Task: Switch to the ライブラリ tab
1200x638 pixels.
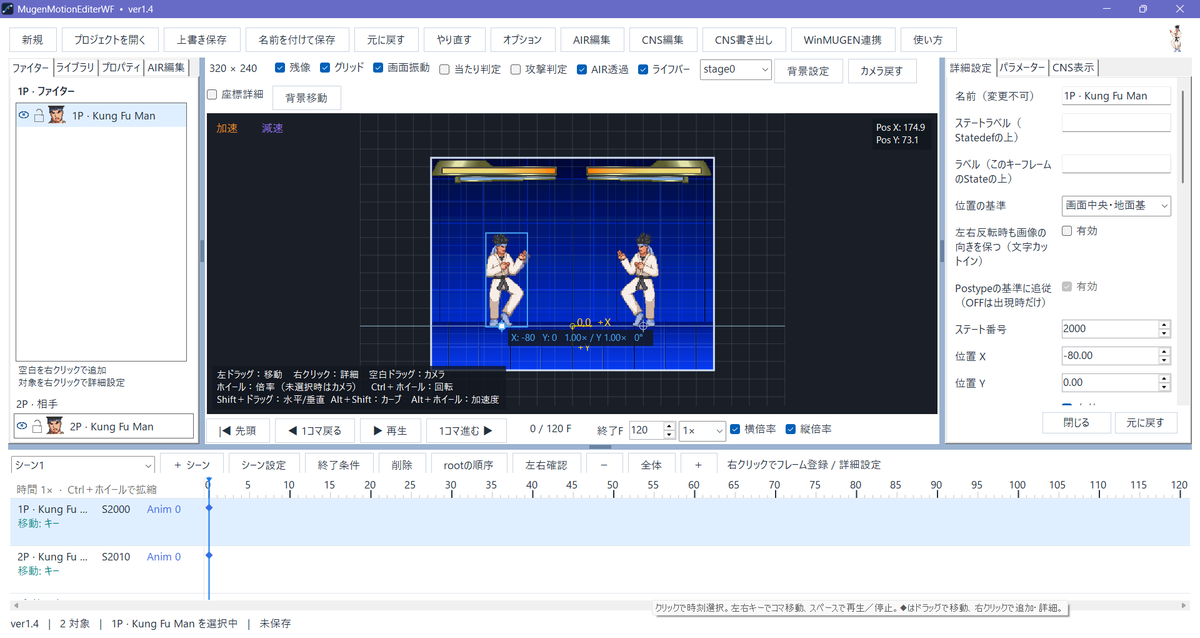Action: coord(76,68)
